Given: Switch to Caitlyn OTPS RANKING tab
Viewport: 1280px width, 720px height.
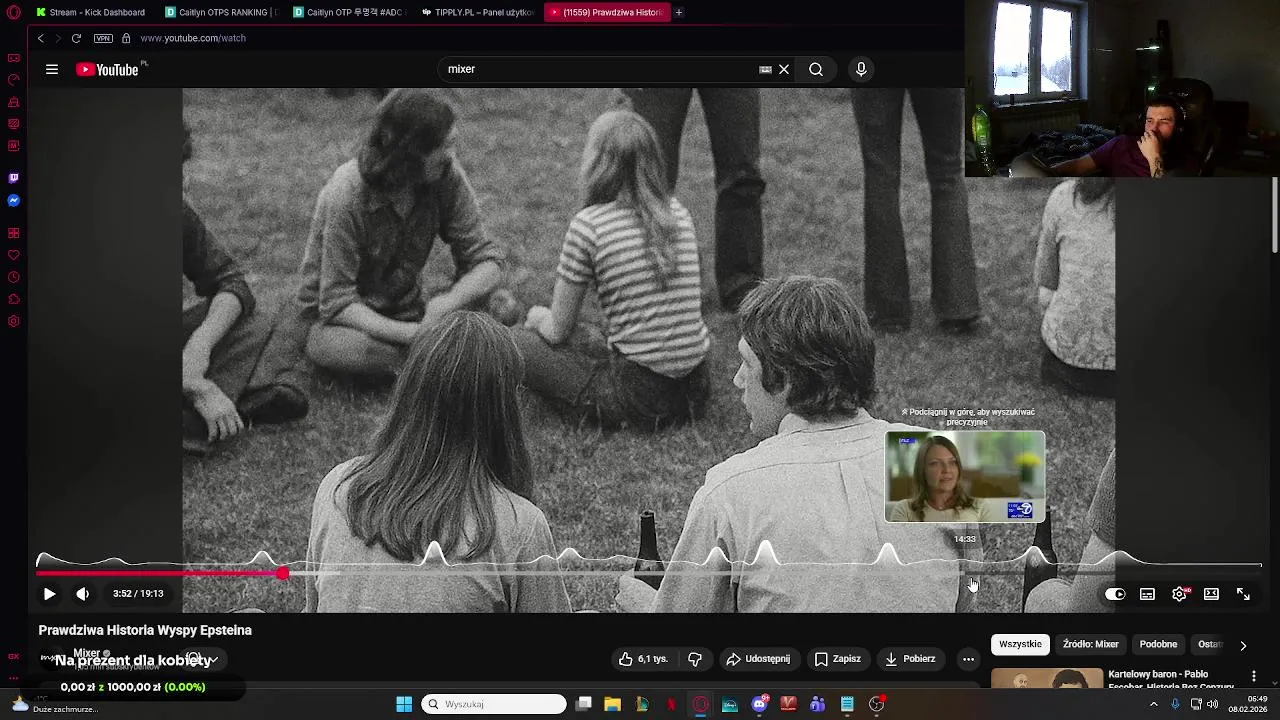Looking at the screenshot, I should pos(221,12).
